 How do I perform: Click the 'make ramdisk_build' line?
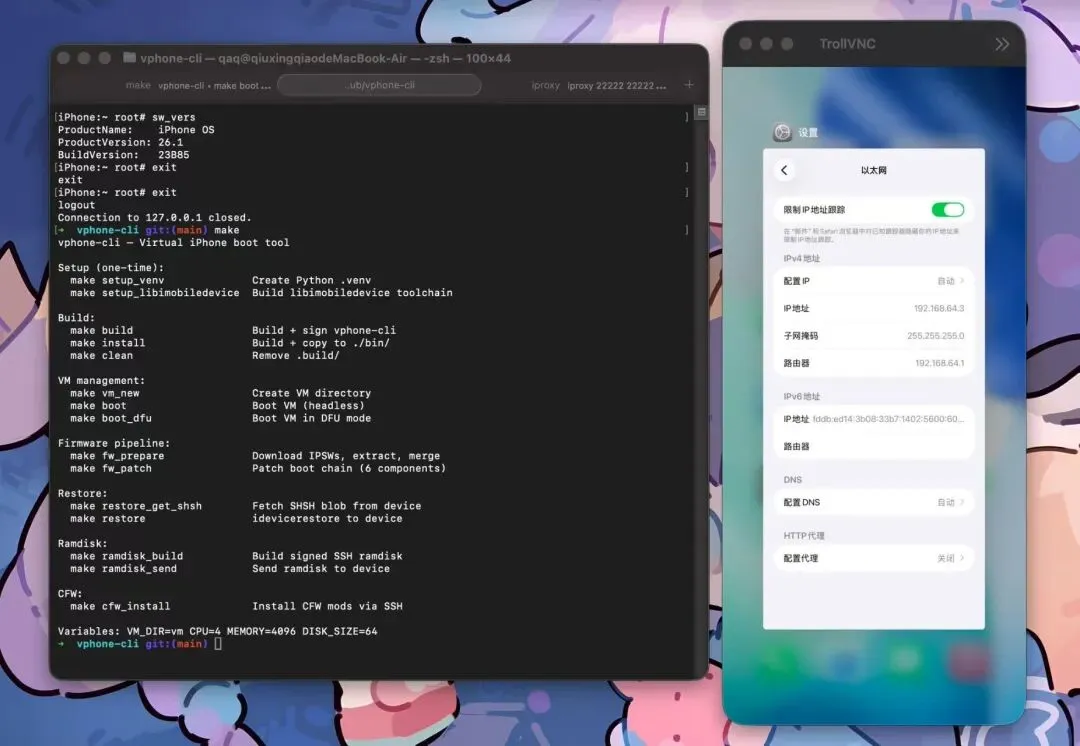point(236,556)
